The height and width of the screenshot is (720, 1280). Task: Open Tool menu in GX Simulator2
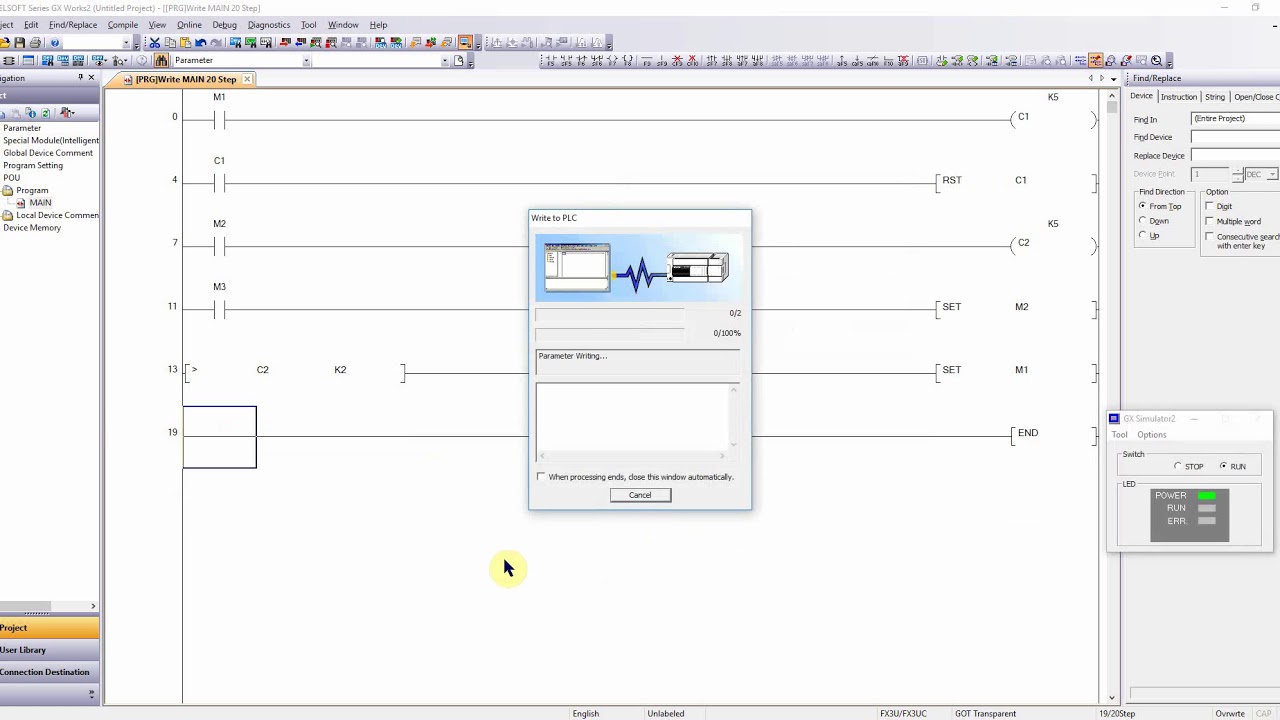click(x=1119, y=435)
